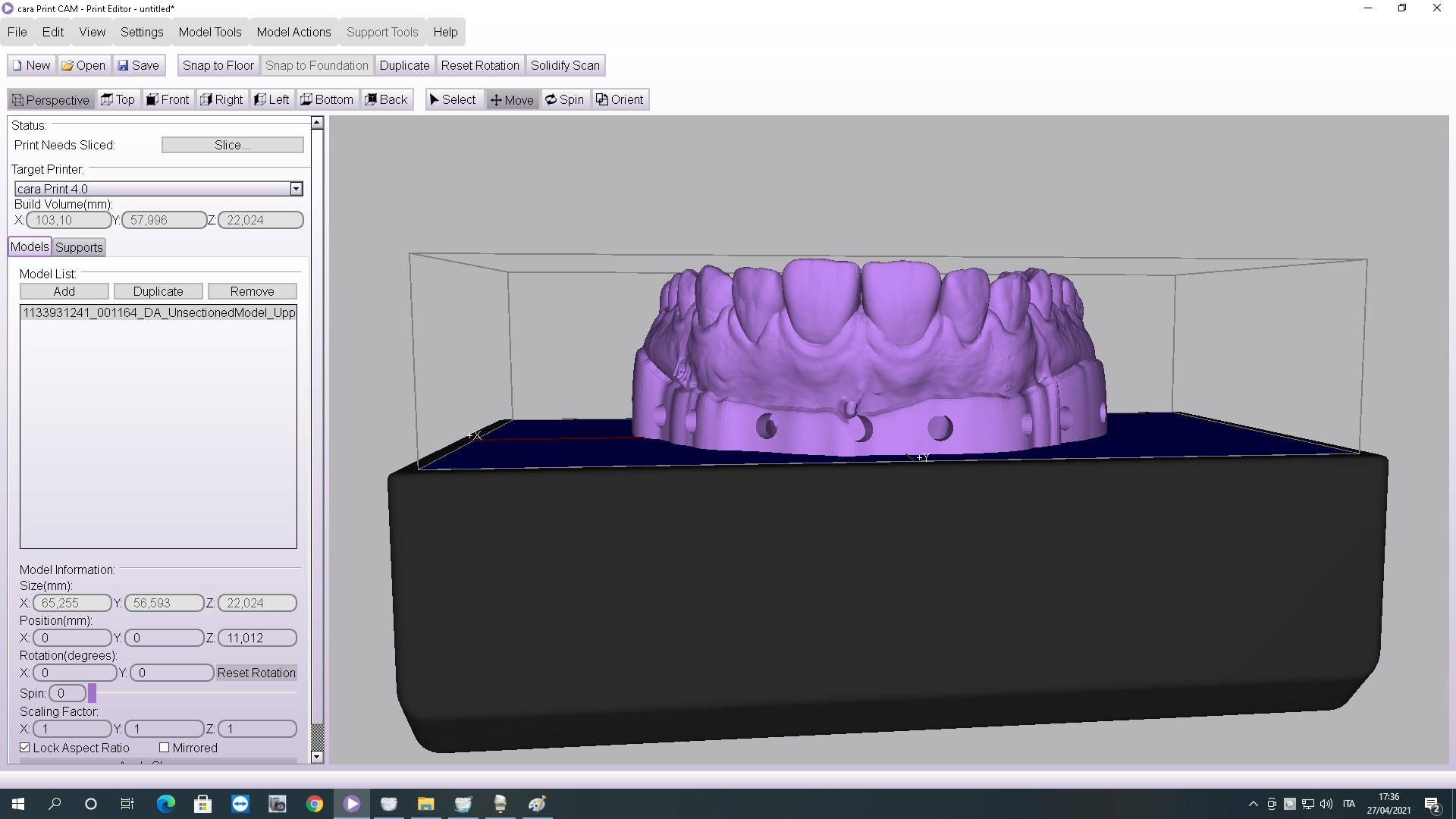Open the Settings menu
The height and width of the screenshot is (819, 1456).
(x=142, y=32)
